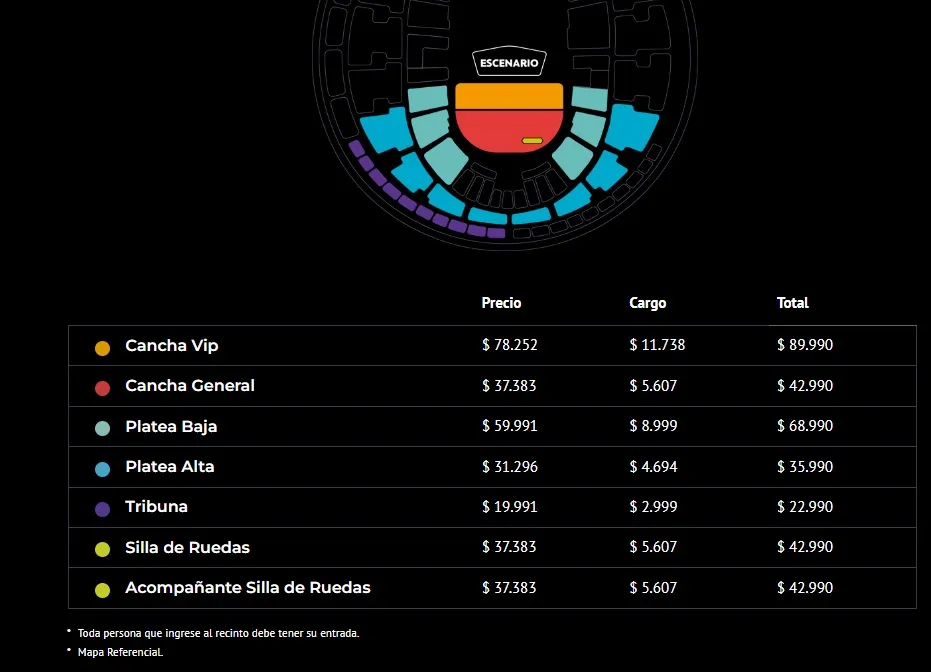Click the red dot beside Cancha General
The image size is (931, 672).
coord(102,388)
